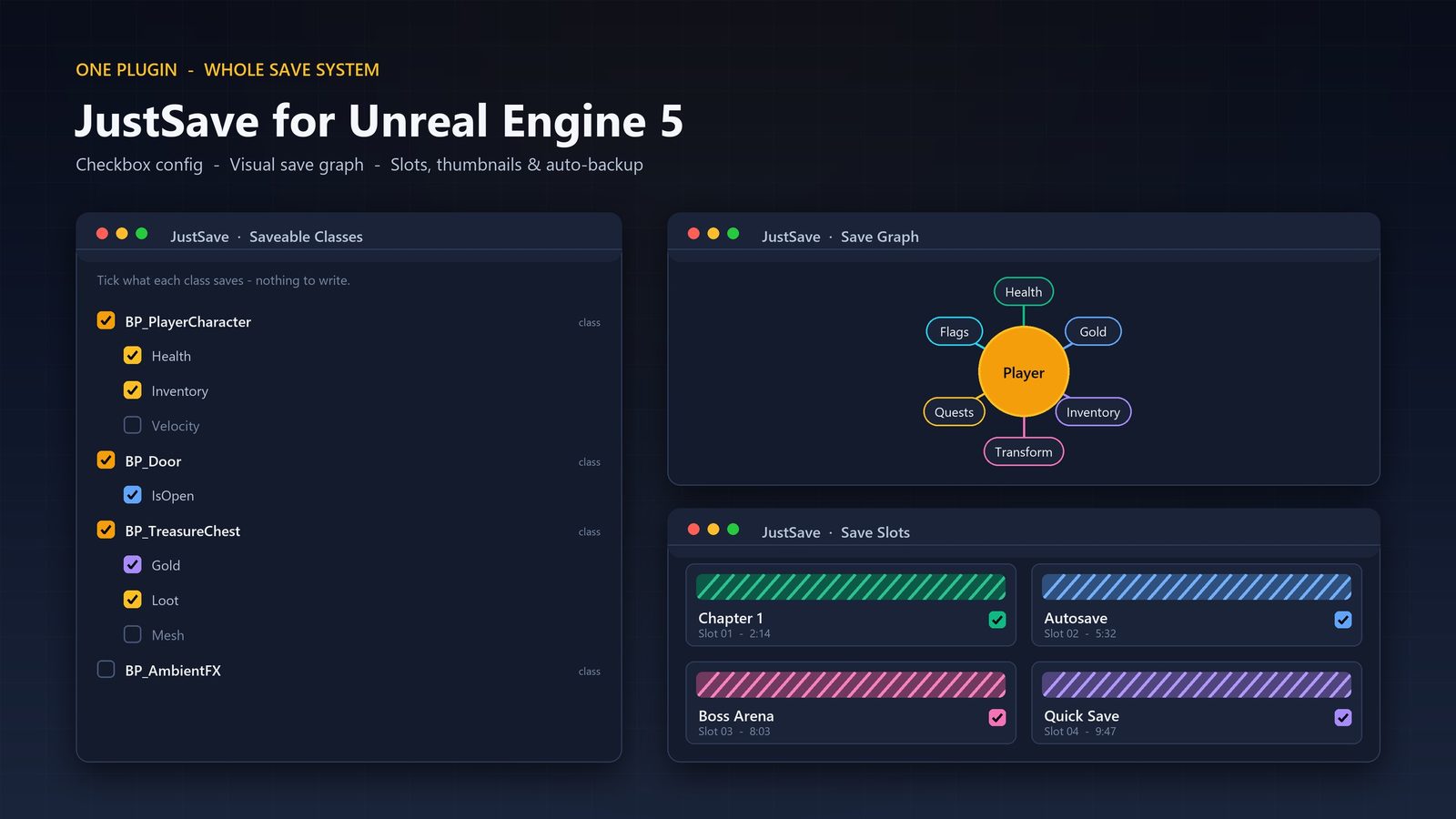This screenshot has height=819, width=1456.
Task: Minimize the Save Slots window with yellow dot
Action: (x=713, y=530)
